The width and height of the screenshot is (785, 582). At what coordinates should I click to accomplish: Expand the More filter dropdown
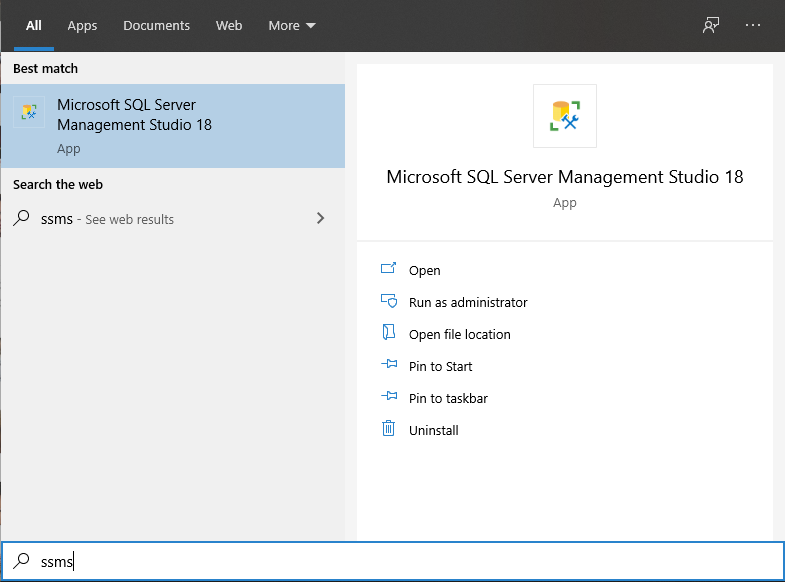click(x=291, y=25)
